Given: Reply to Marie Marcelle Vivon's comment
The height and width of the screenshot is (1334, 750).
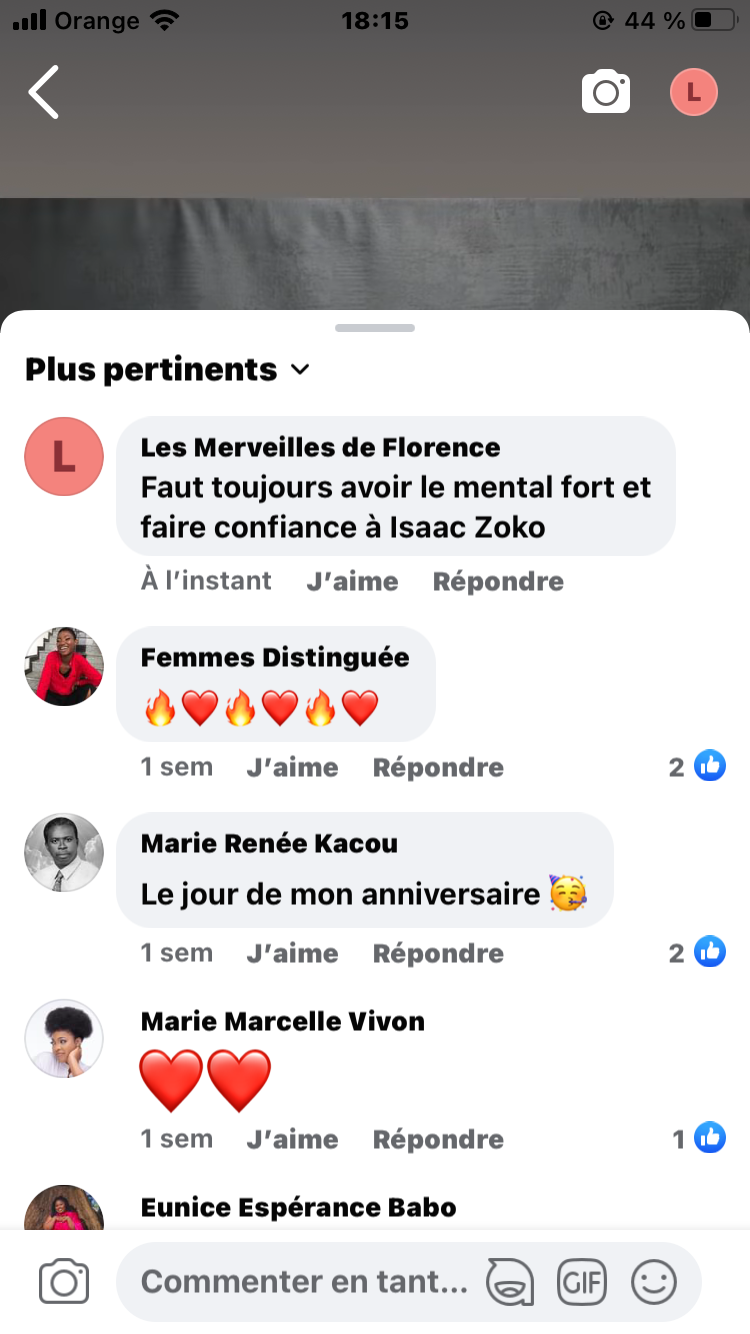Looking at the screenshot, I should click(438, 1139).
